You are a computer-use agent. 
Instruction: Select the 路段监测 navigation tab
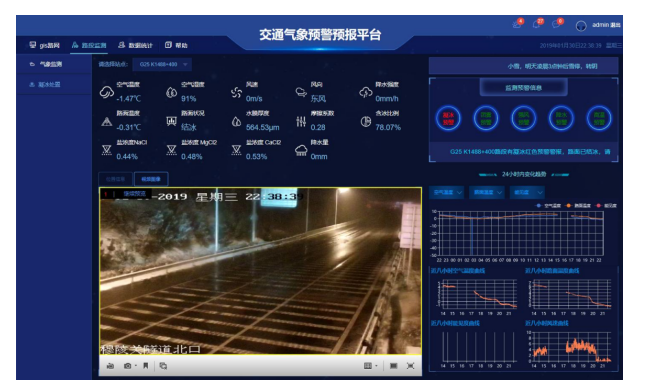point(89,45)
